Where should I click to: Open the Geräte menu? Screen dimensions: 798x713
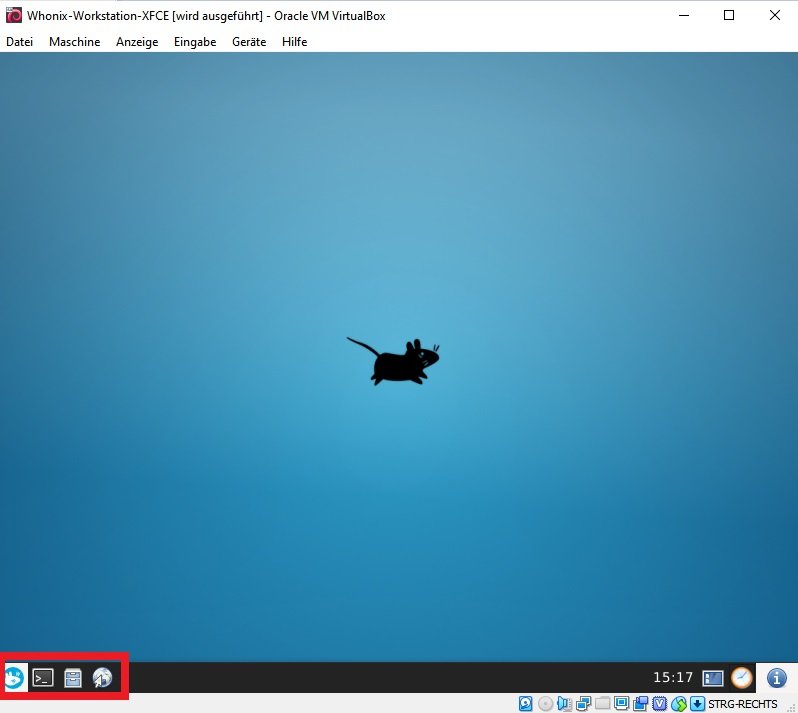pyautogui.click(x=249, y=42)
